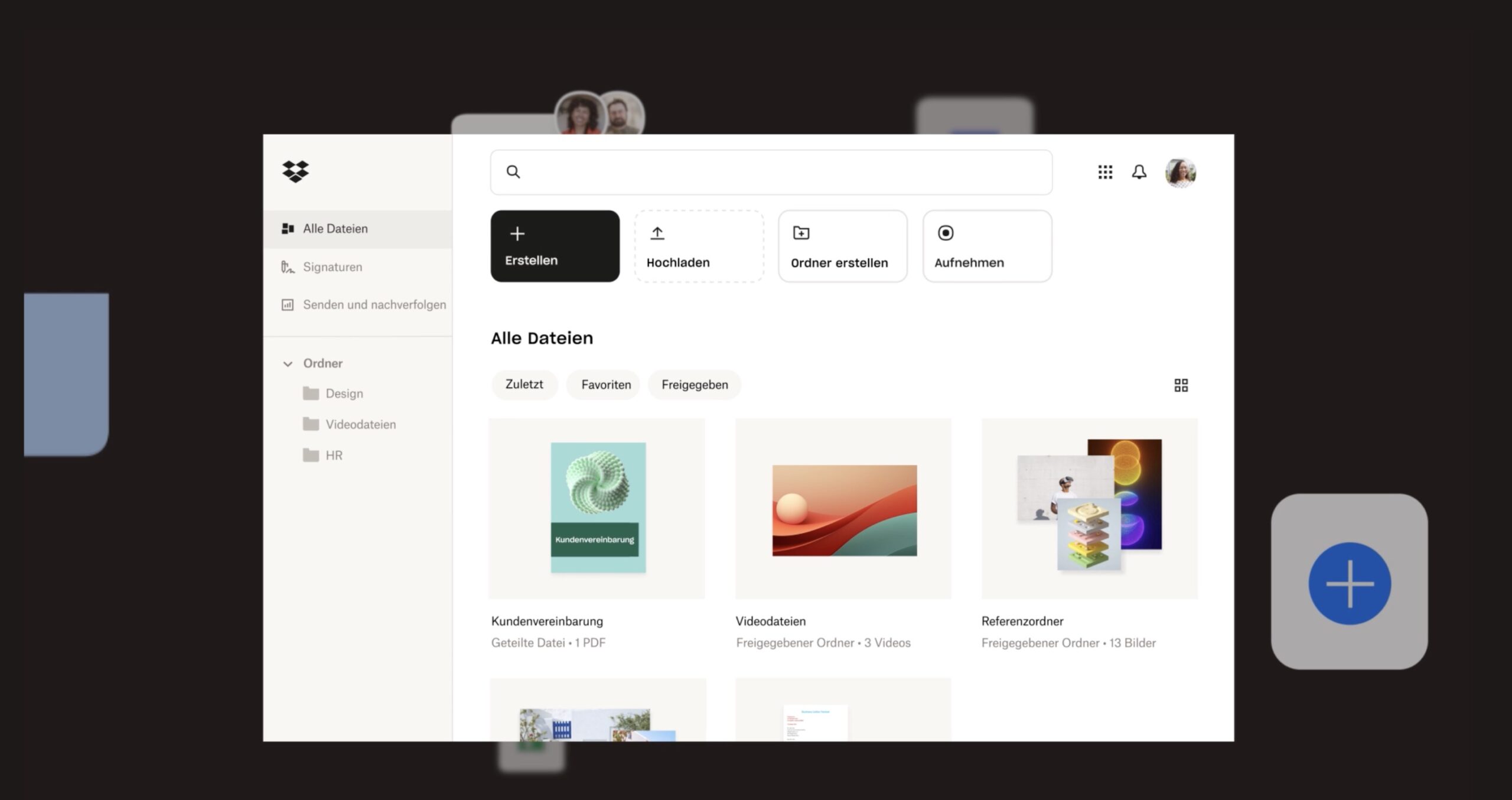Click Ordner erstellen button
Image resolution: width=1512 pixels, height=800 pixels.
point(842,246)
